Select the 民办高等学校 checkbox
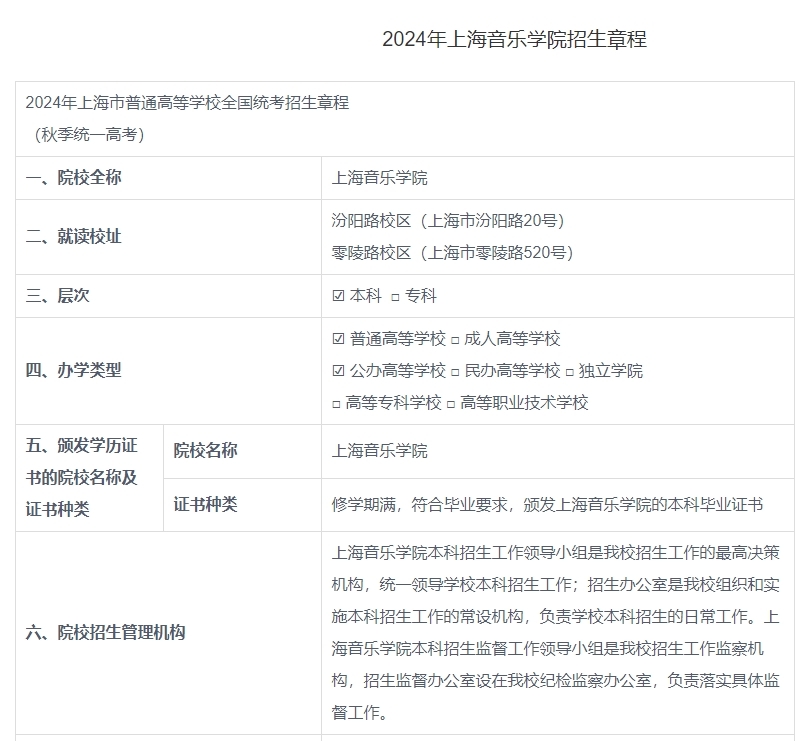Screen dimensions: 806x741 (455, 371)
